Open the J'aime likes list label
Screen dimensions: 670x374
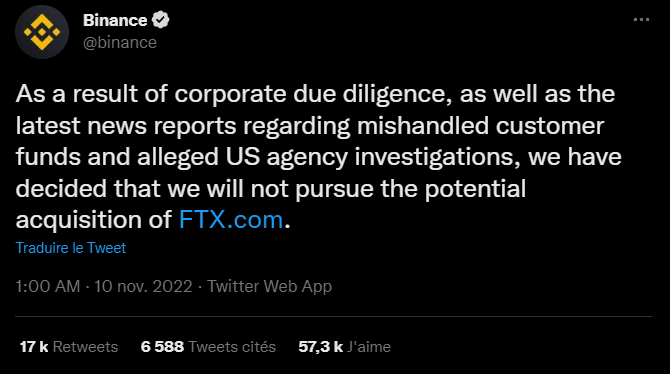coord(369,347)
